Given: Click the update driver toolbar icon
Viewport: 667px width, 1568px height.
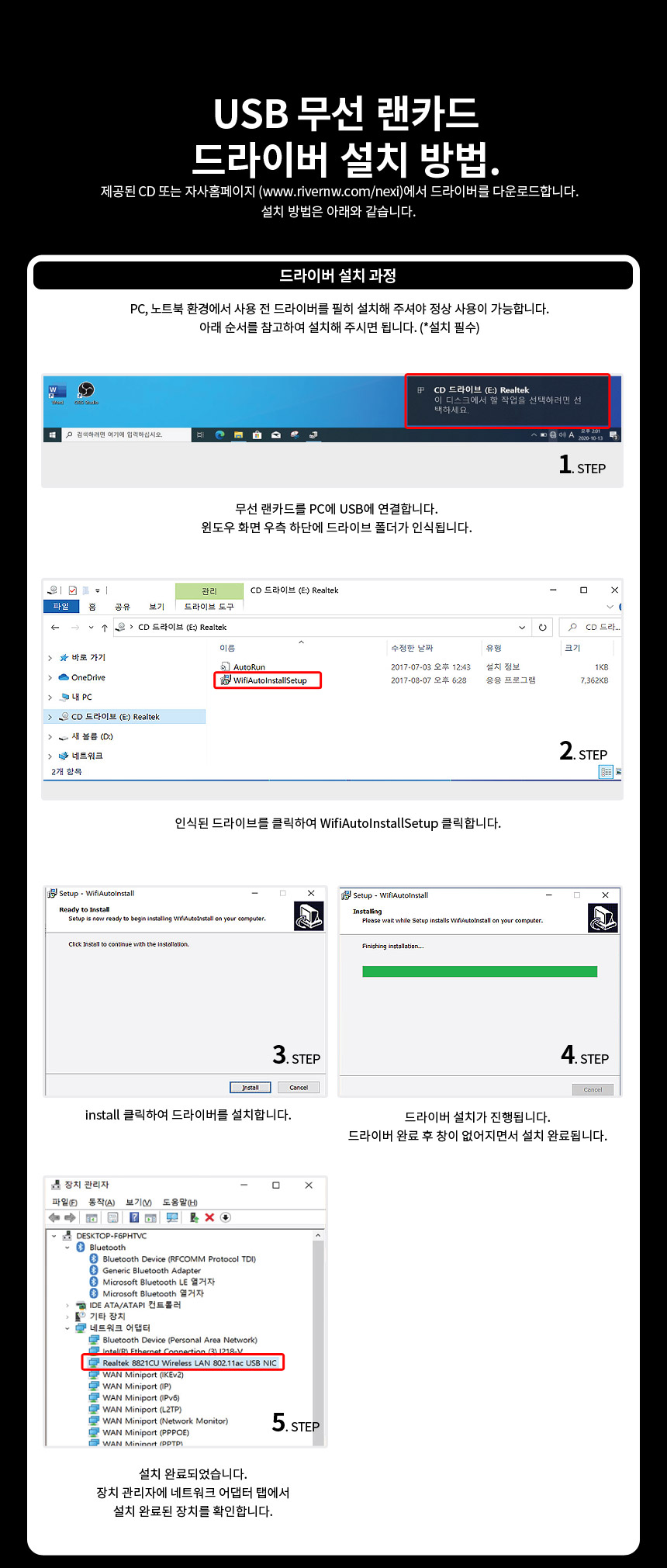Looking at the screenshot, I should click(x=194, y=1217).
